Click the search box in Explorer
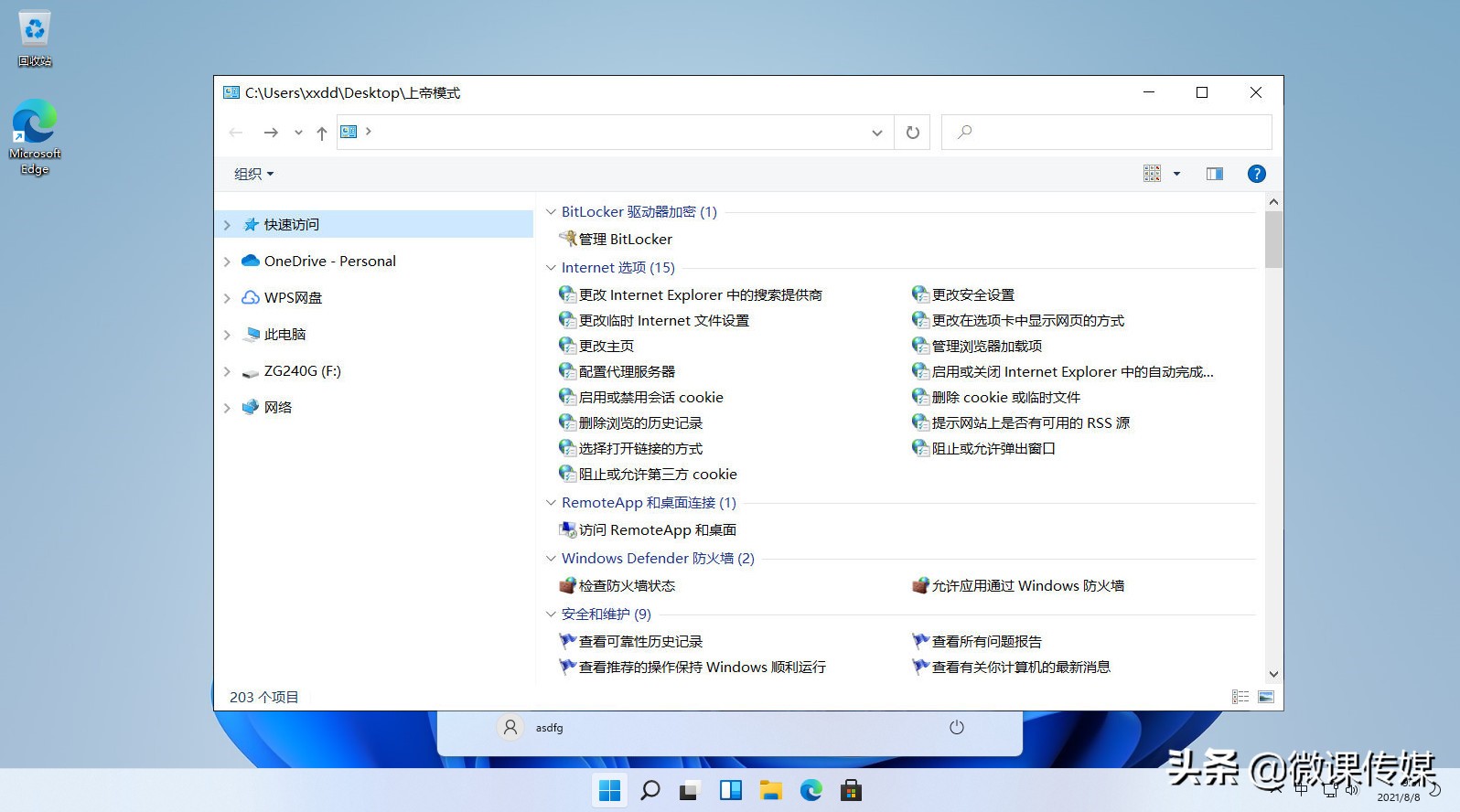The height and width of the screenshot is (812, 1460). (x=1107, y=133)
